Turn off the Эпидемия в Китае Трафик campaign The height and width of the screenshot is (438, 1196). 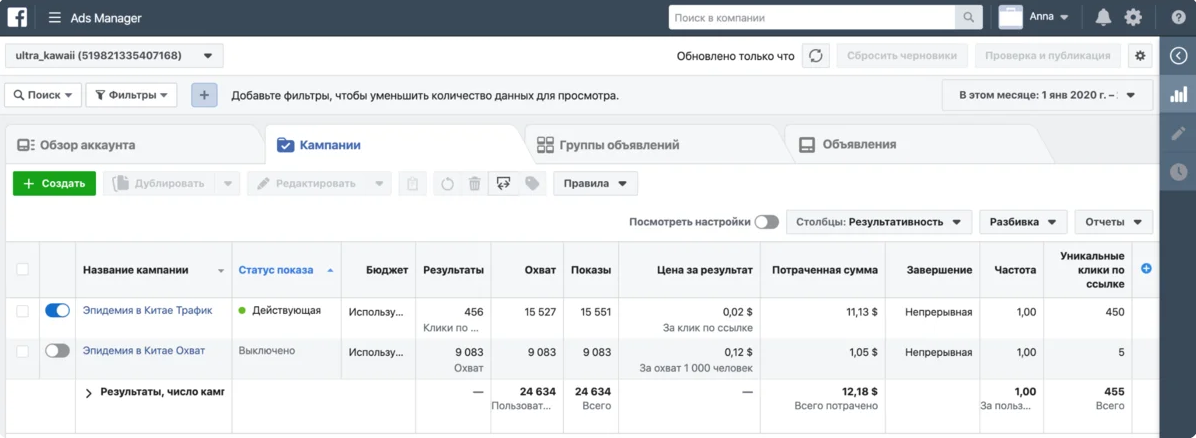(57, 311)
